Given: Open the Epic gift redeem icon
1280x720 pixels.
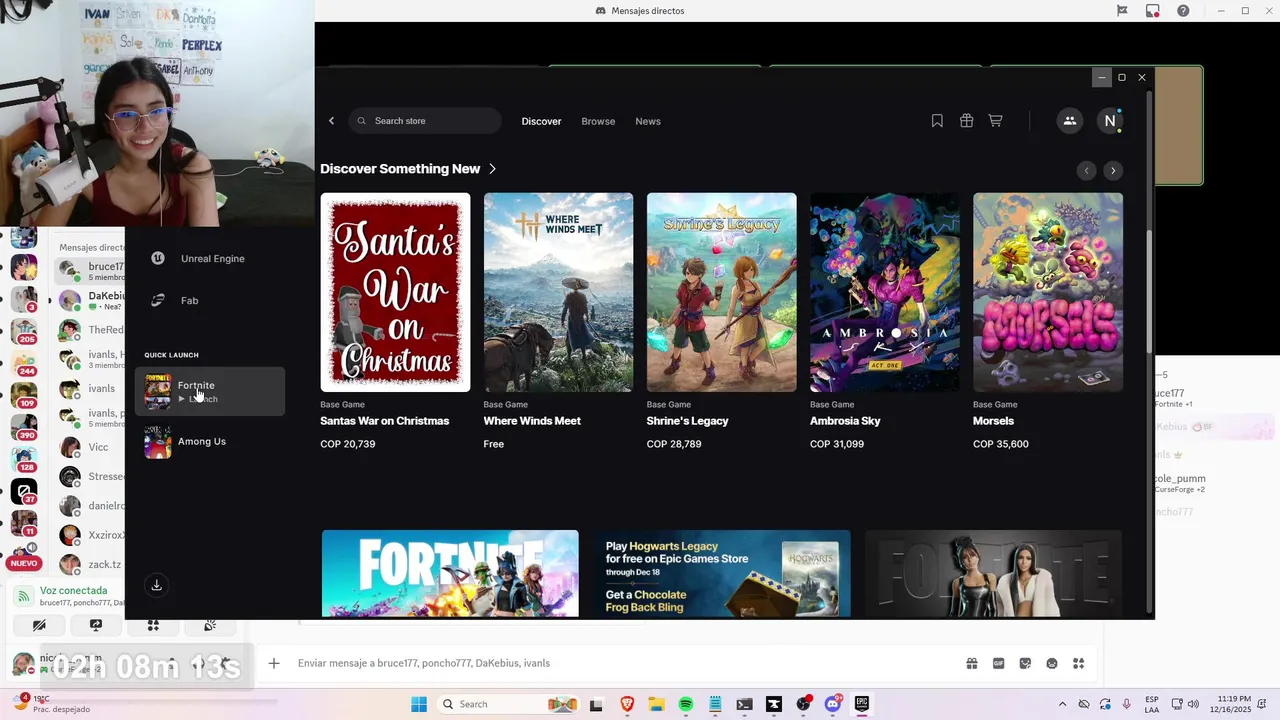Looking at the screenshot, I should click(x=966, y=121).
